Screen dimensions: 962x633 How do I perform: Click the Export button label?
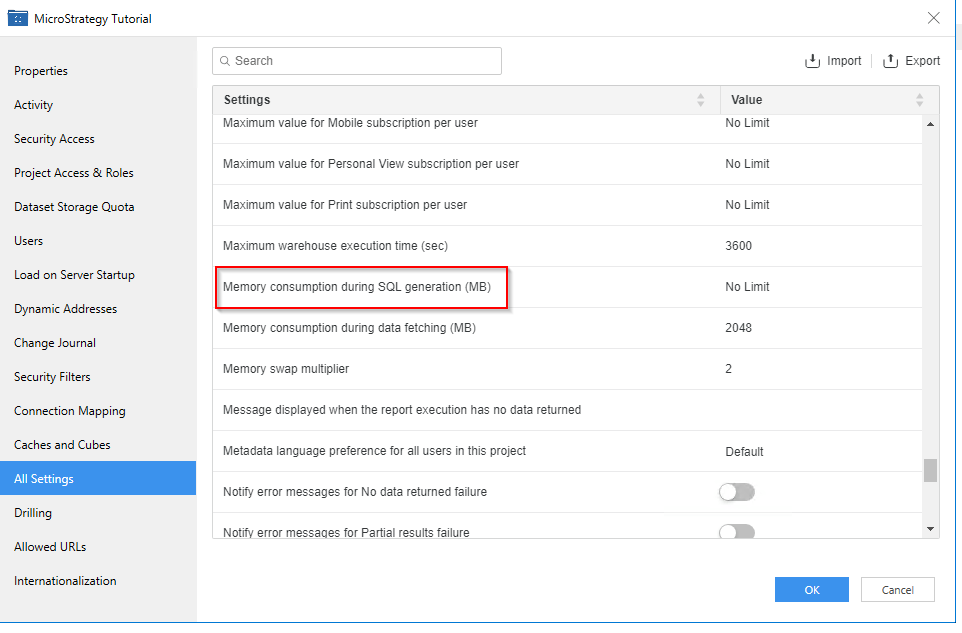pos(923,61)
